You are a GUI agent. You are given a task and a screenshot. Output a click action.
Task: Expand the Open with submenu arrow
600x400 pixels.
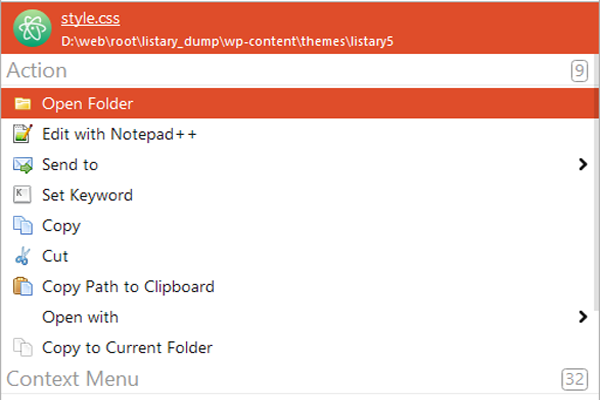[x=582, y=318]
